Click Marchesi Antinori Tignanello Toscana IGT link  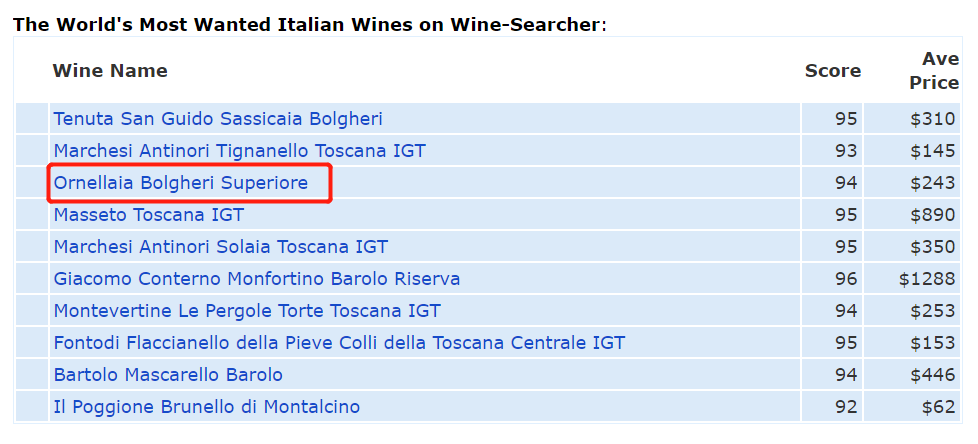click(x=239, y=151)
